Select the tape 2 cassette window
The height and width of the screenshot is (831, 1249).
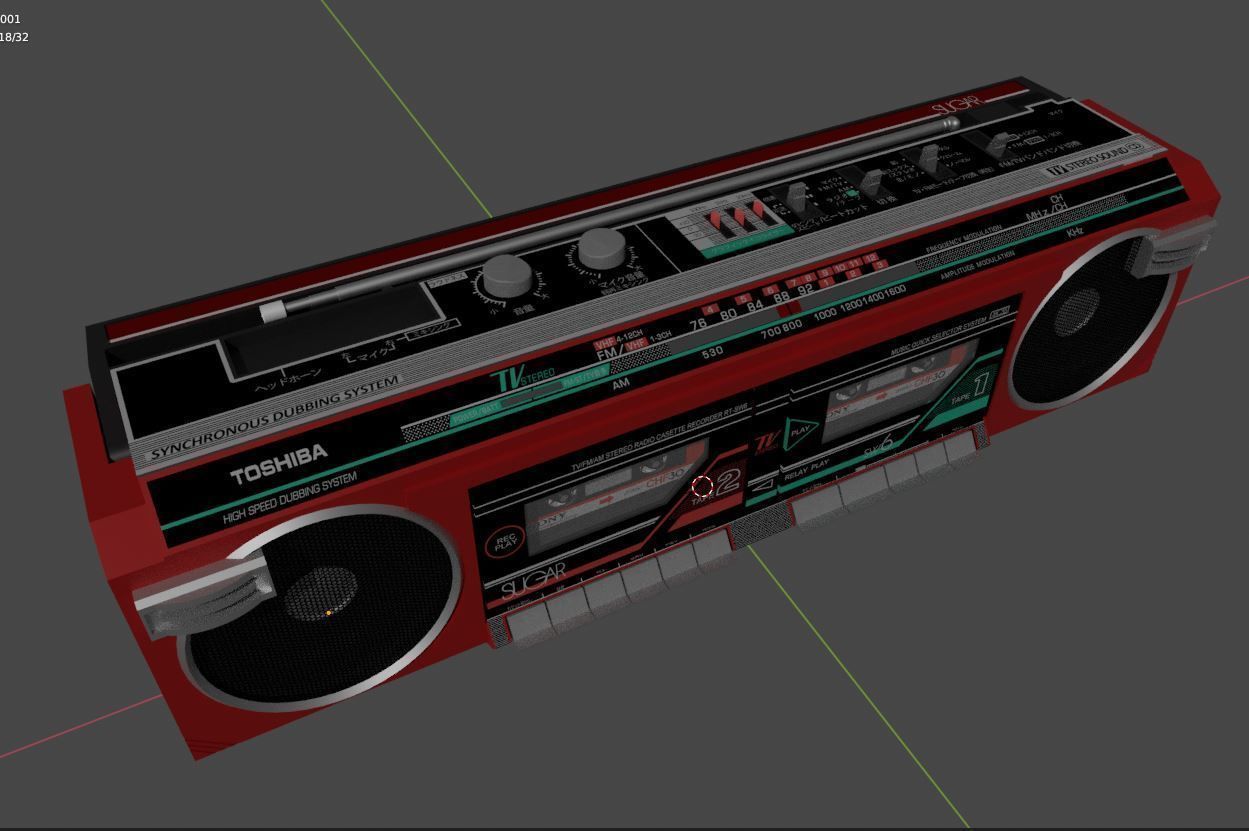617,497
